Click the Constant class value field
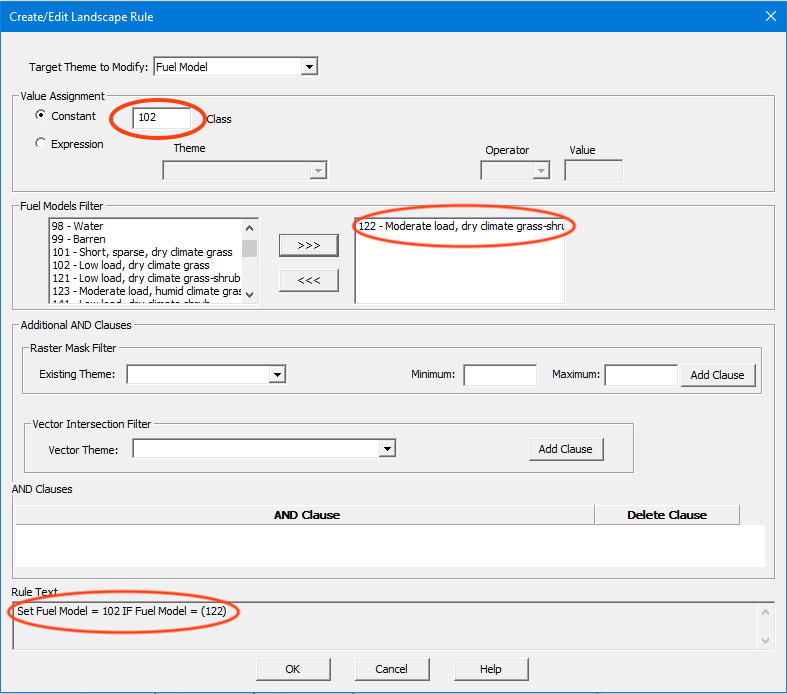 tap(161, 117)
